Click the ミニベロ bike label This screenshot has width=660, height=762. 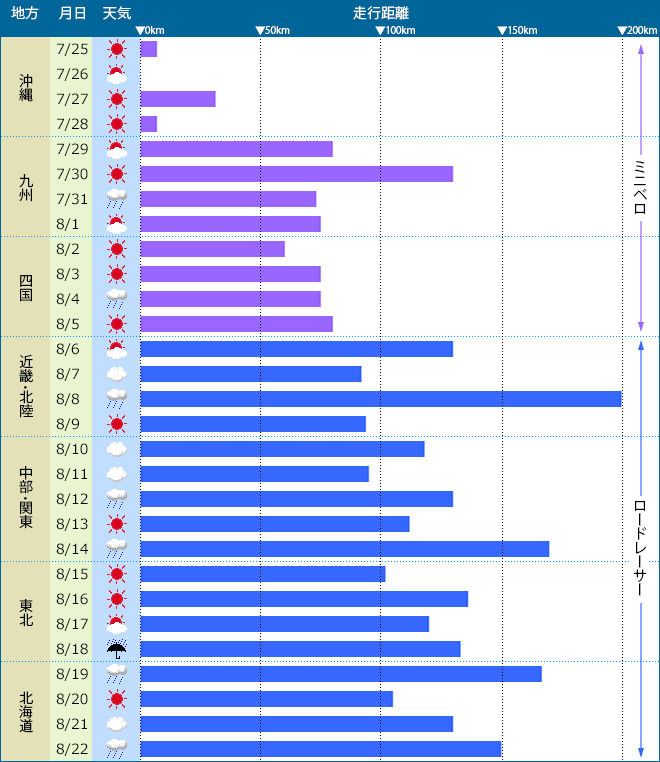pyautogui.click(x=641, y=187)
